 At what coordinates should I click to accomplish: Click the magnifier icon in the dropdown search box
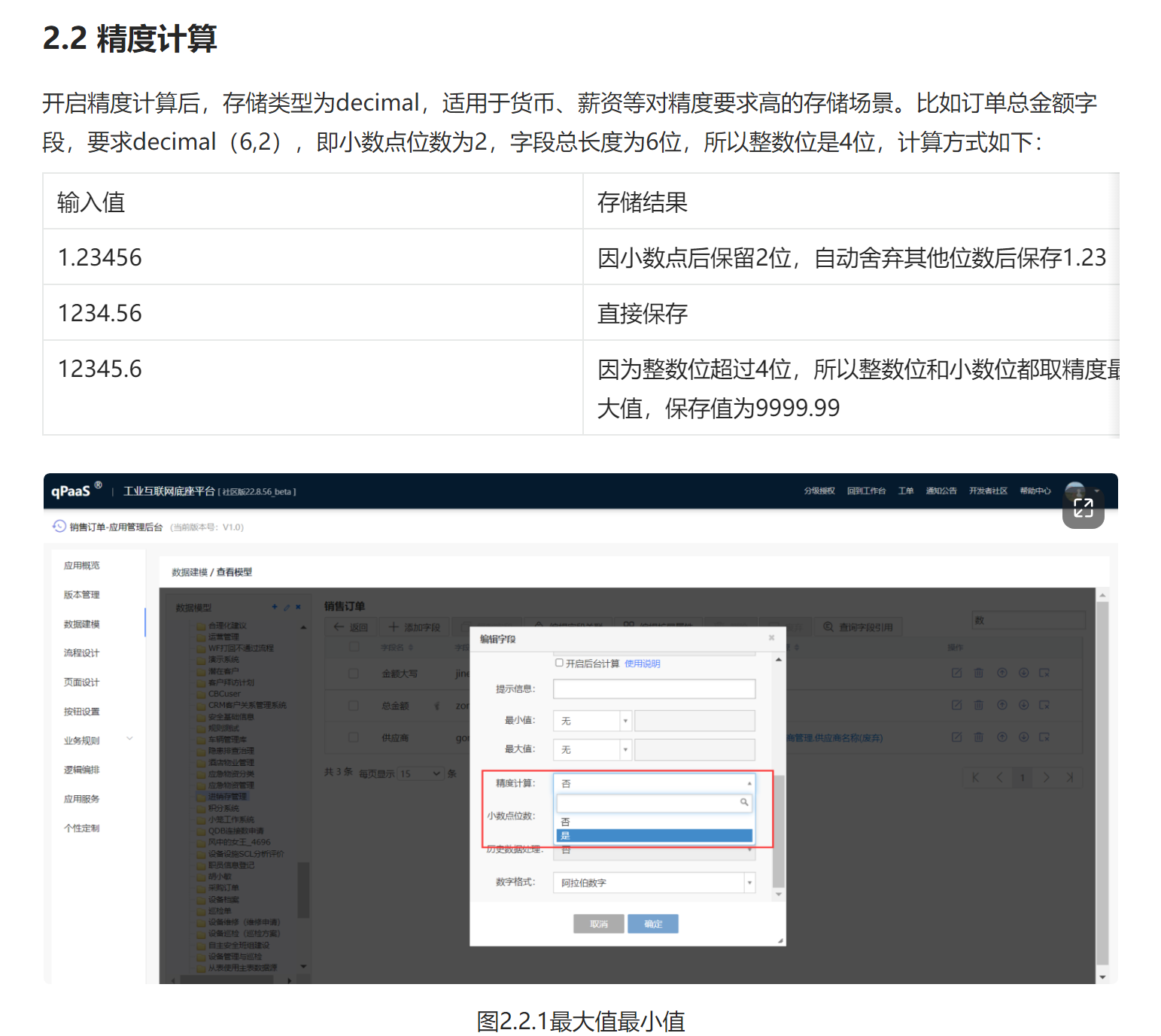[743, 802]
